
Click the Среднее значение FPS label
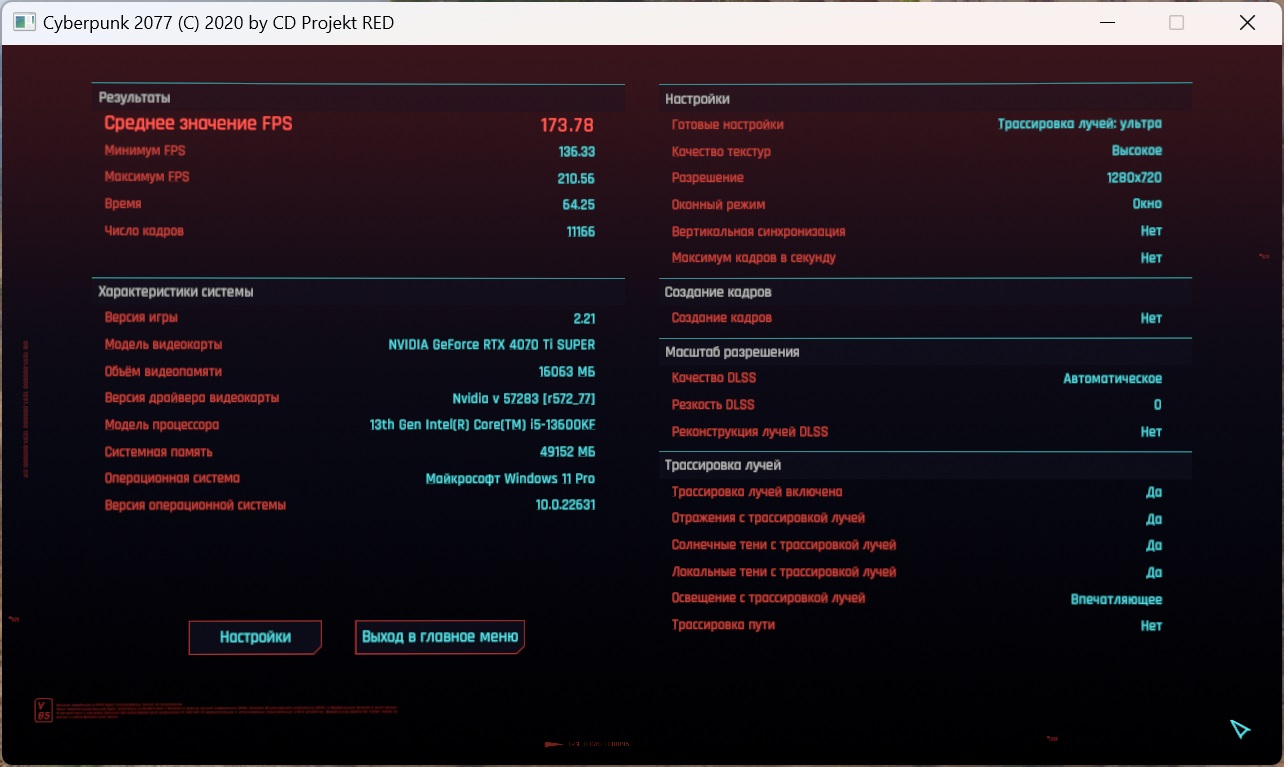(x=198, y=124)
